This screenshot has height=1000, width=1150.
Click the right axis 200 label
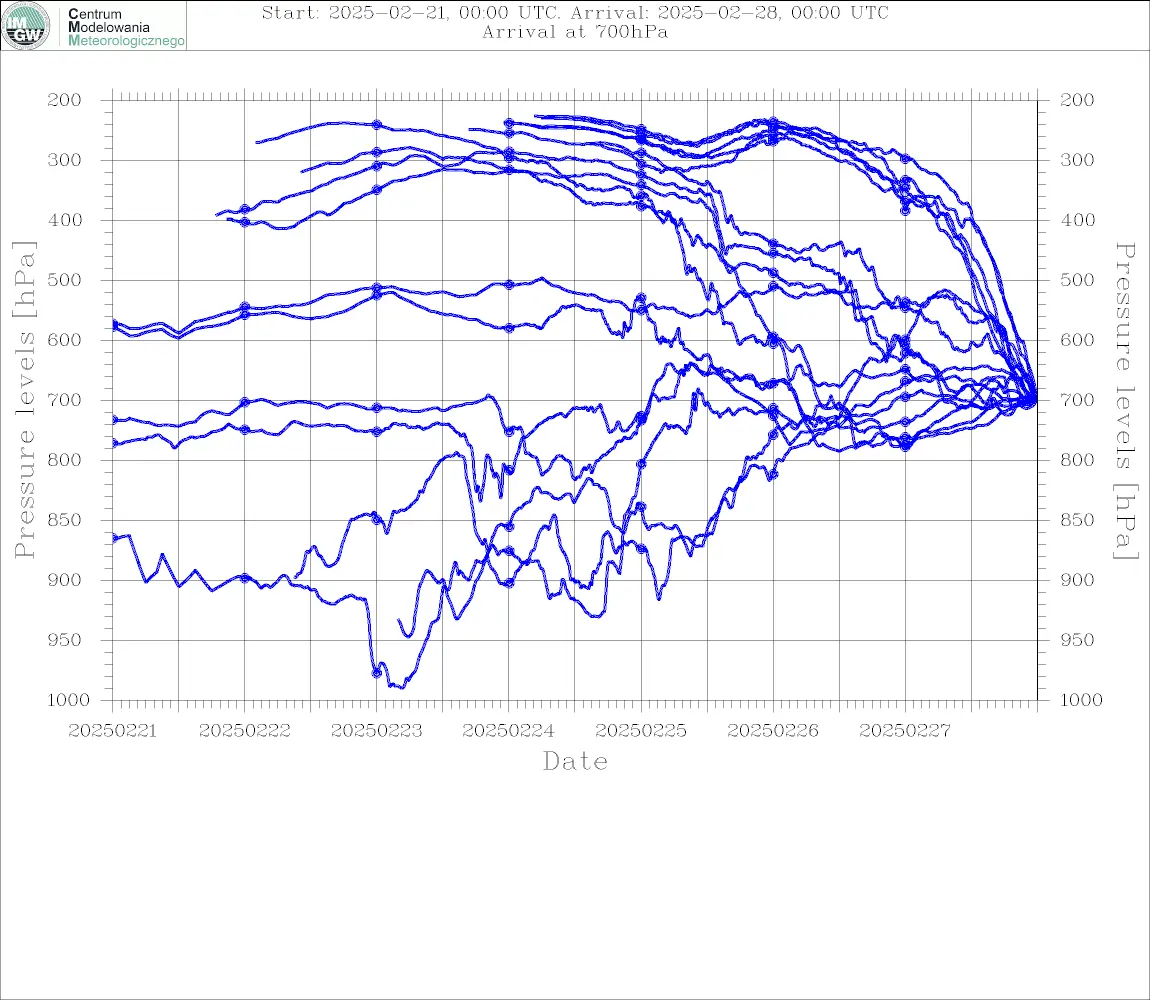[1077, 100]
